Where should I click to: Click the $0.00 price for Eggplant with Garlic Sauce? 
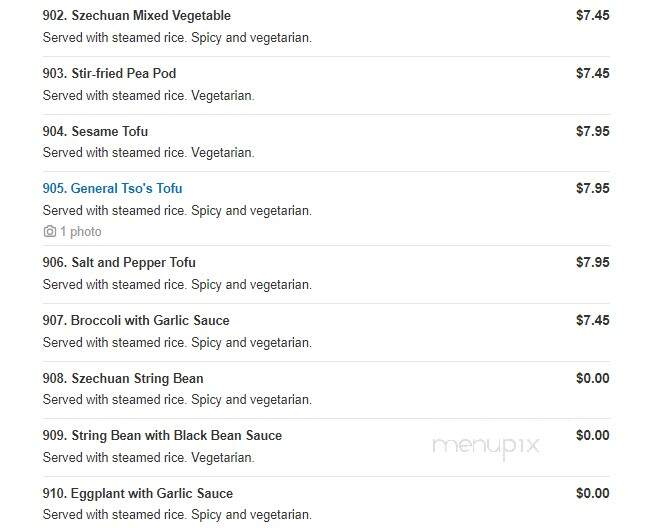coord(592,493)
